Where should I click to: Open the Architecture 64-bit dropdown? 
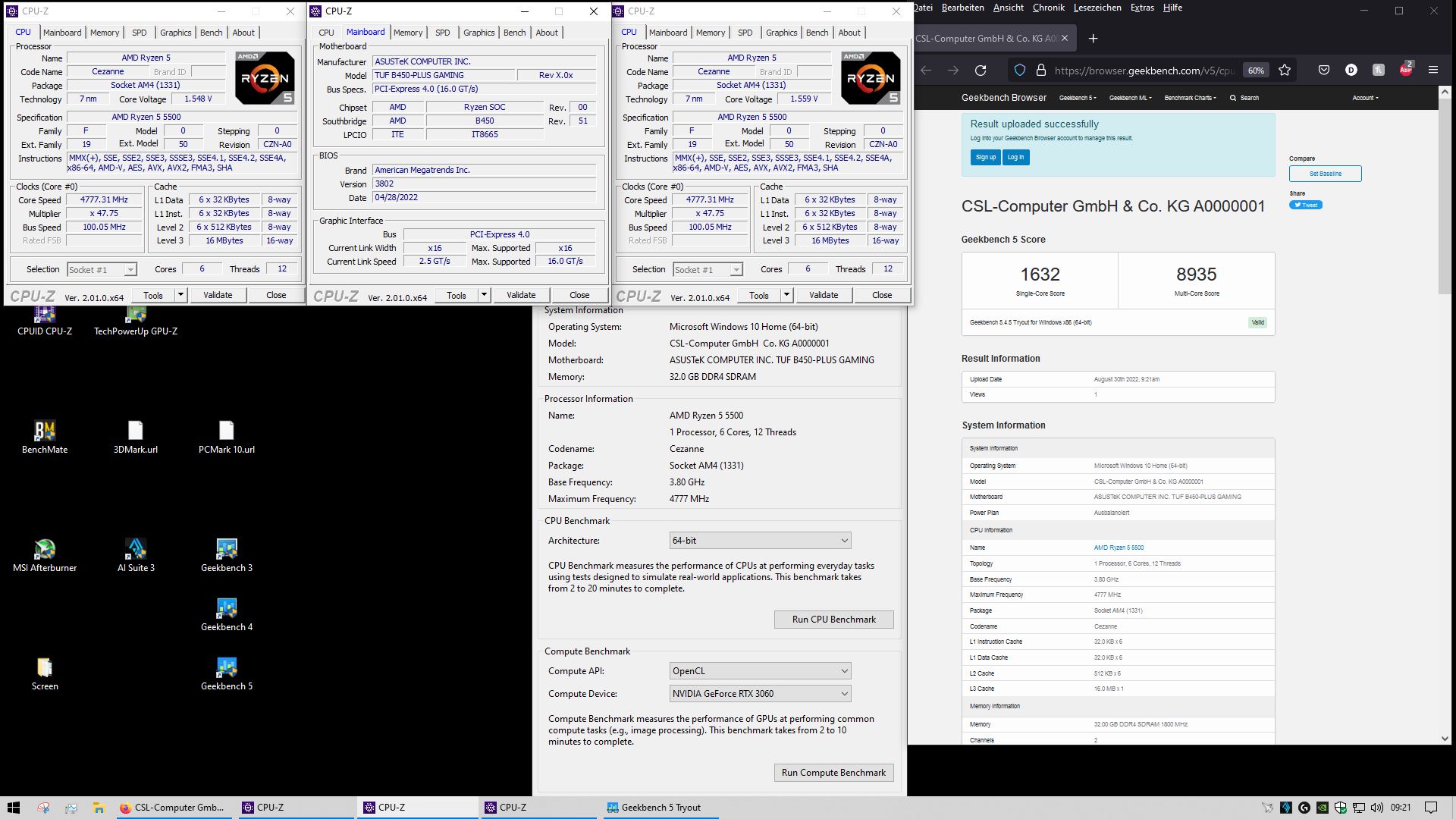[760, 541]
